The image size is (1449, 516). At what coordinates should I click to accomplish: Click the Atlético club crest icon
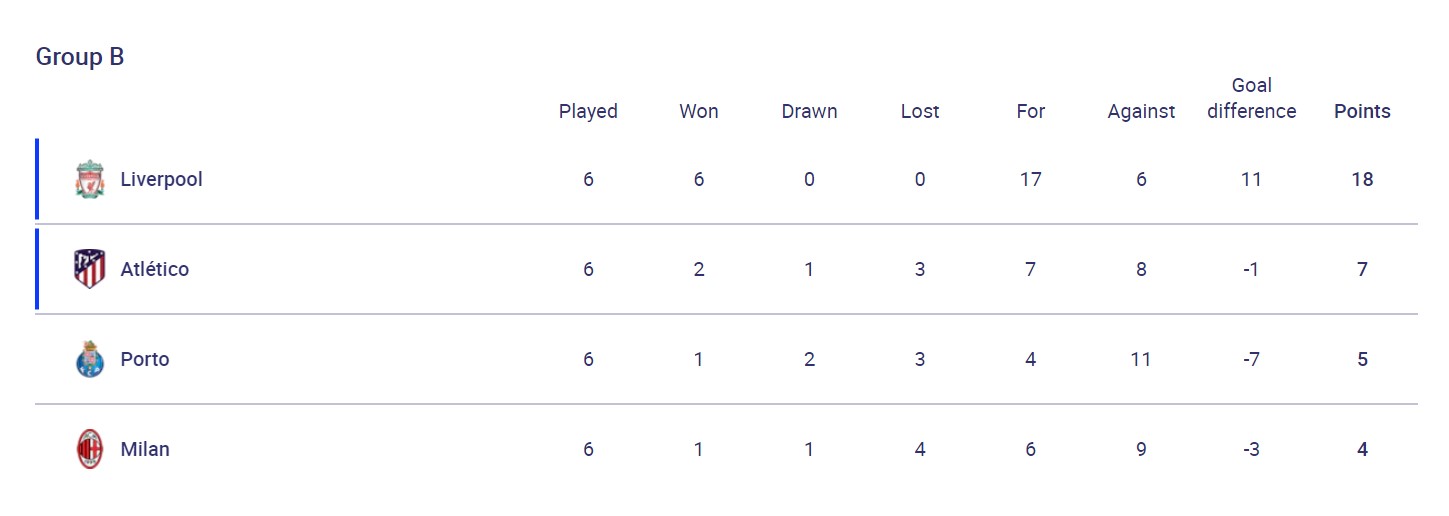(90, 270)
